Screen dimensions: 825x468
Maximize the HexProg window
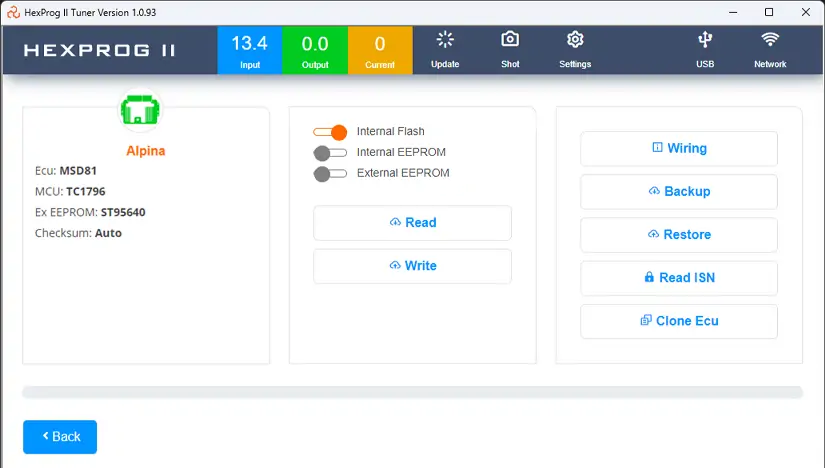coord(769,12)
